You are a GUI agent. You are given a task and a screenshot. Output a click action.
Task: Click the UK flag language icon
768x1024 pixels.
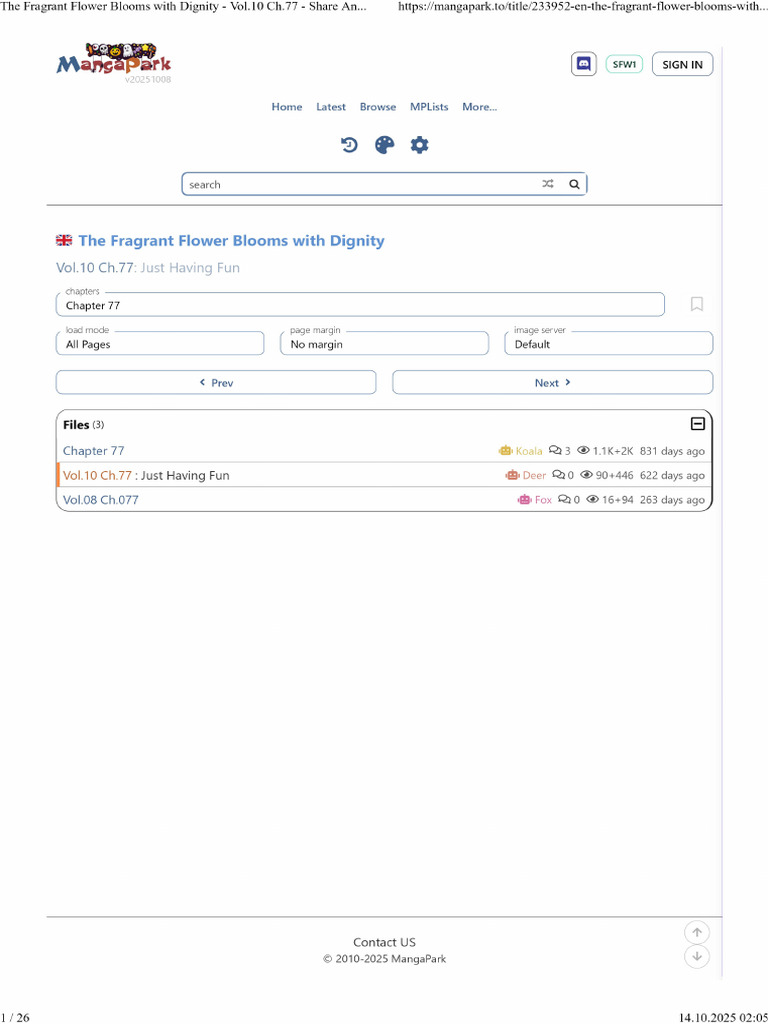pos(64,240)
